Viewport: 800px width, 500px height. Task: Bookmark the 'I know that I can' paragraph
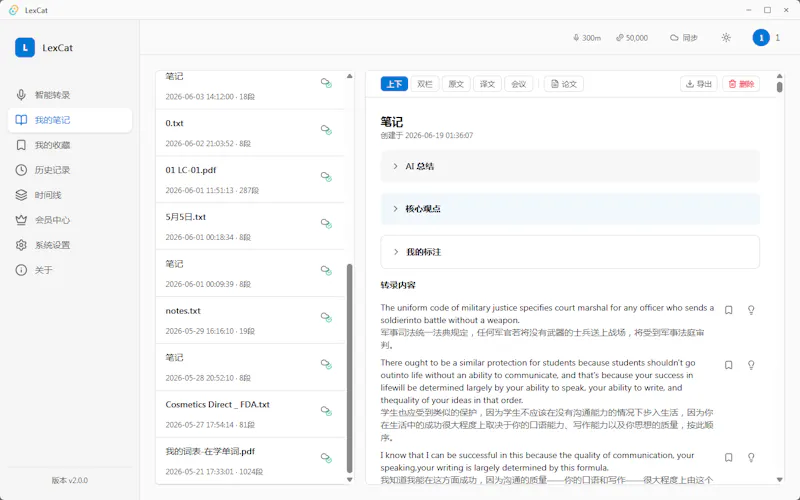[729, 457]
